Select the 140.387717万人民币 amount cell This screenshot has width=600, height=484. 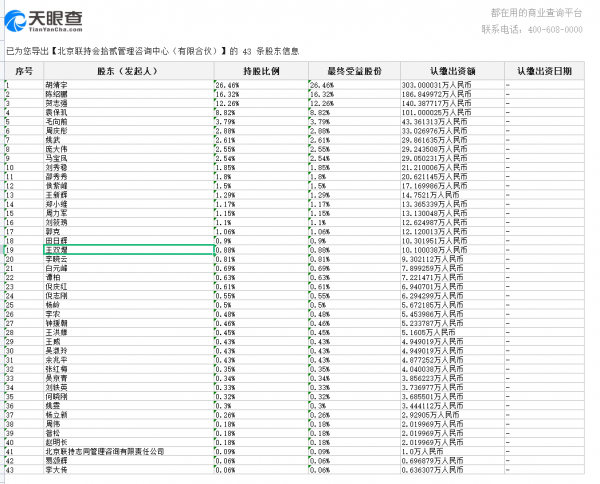coord(452,103)
